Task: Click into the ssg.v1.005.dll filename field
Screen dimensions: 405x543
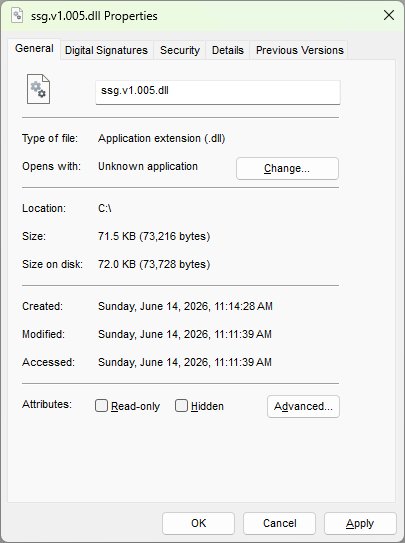Action: (218, 92)
